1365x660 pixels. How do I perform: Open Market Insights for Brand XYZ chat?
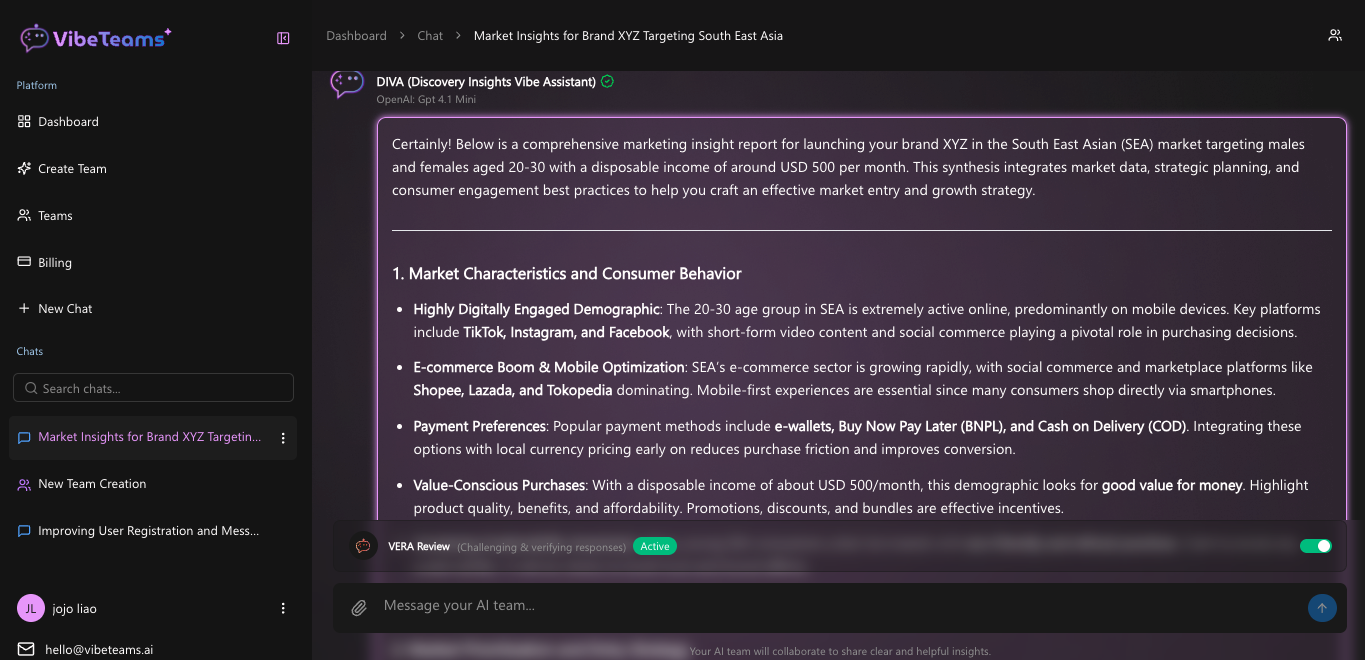pos(150,438)
